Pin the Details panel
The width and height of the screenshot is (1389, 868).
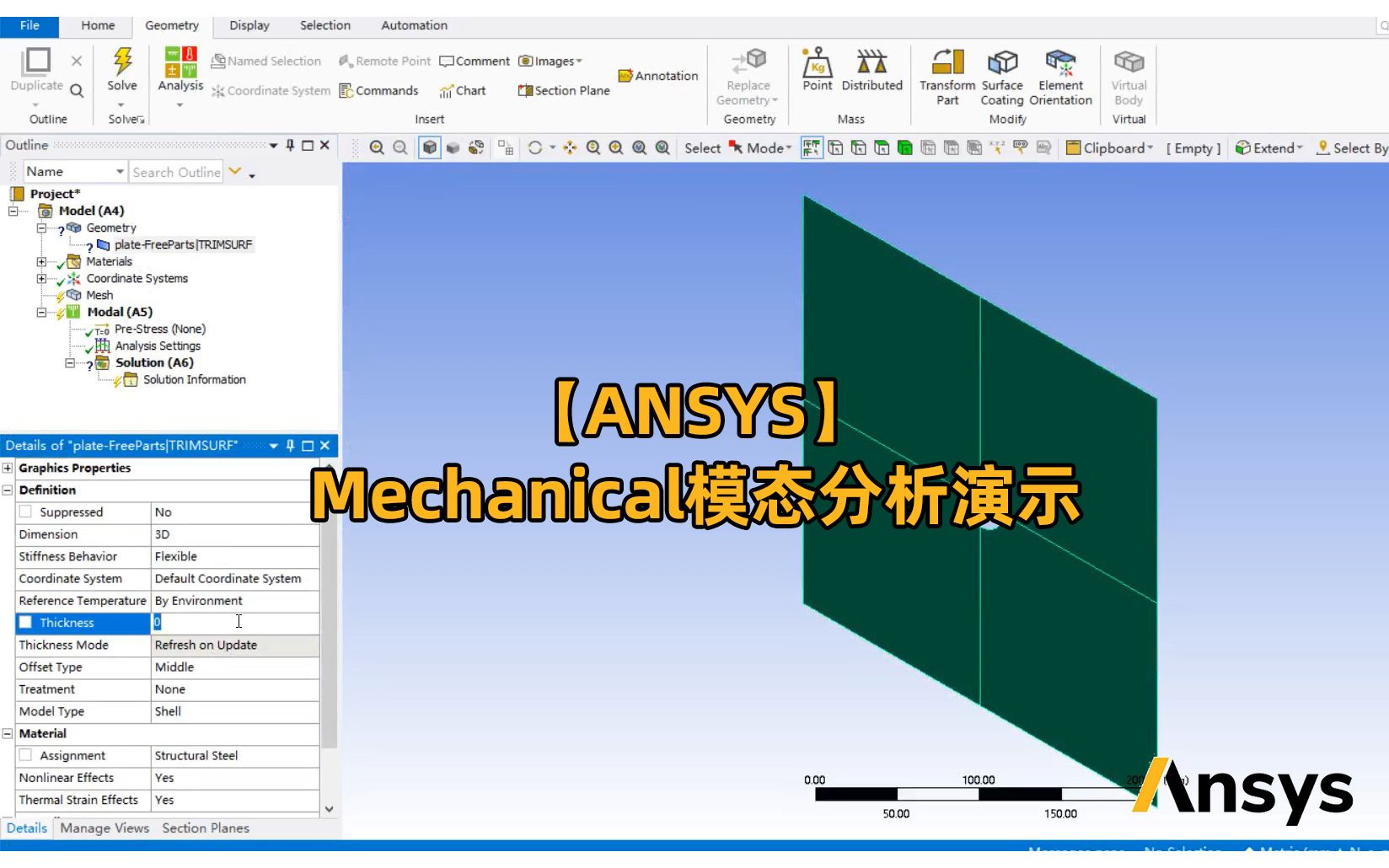(290, 445)
